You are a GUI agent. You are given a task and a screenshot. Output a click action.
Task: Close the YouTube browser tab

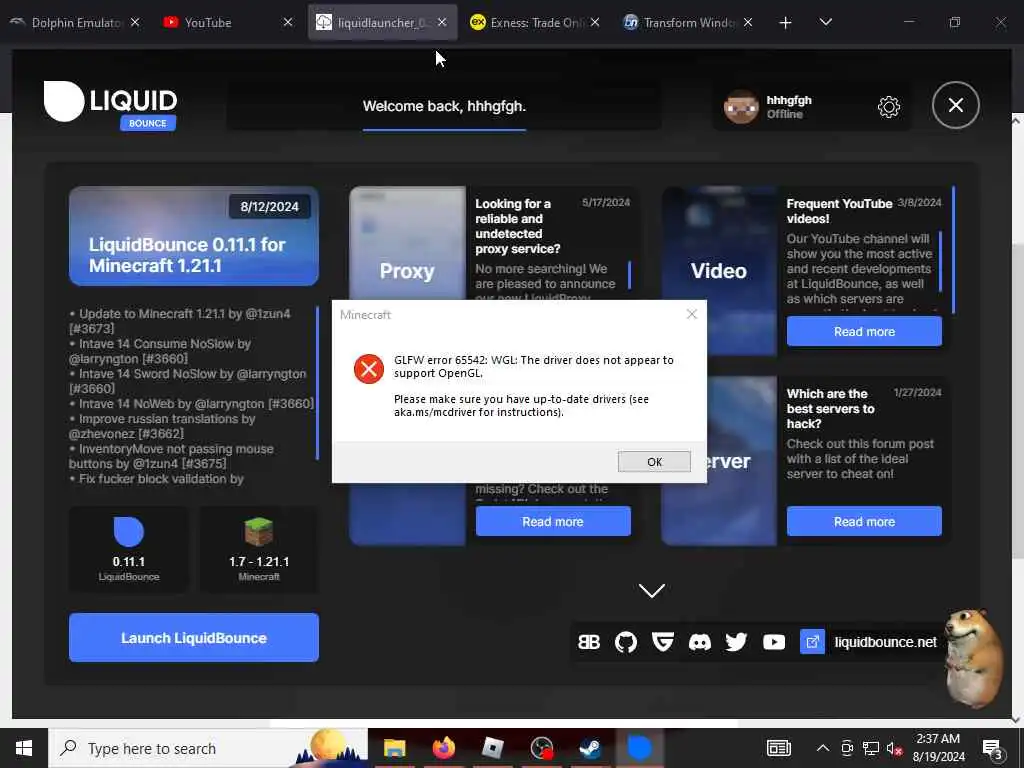click(287, 22)
